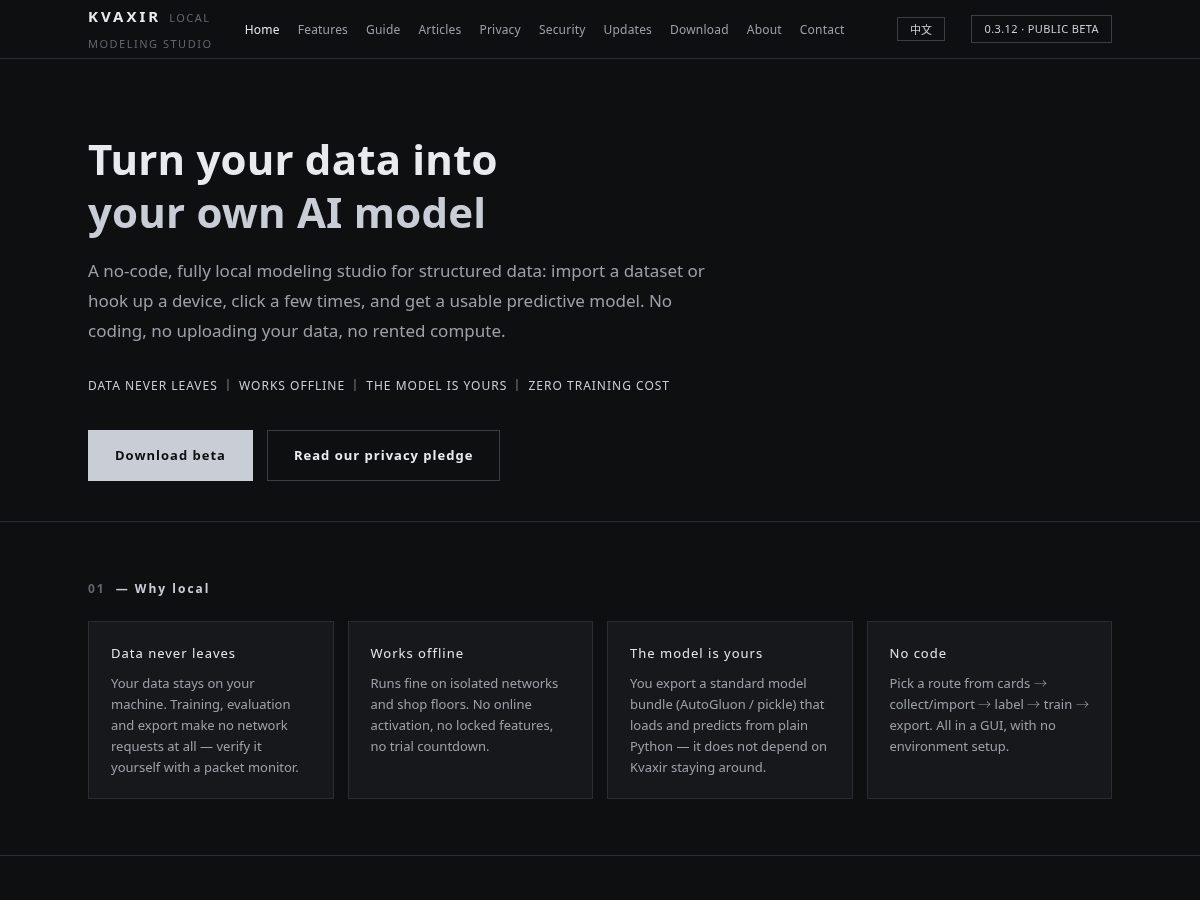This screenshot has width=1200, height=900.
Task: Click the ZERO TRAINING COST tagline
Action: coord(599,385)
